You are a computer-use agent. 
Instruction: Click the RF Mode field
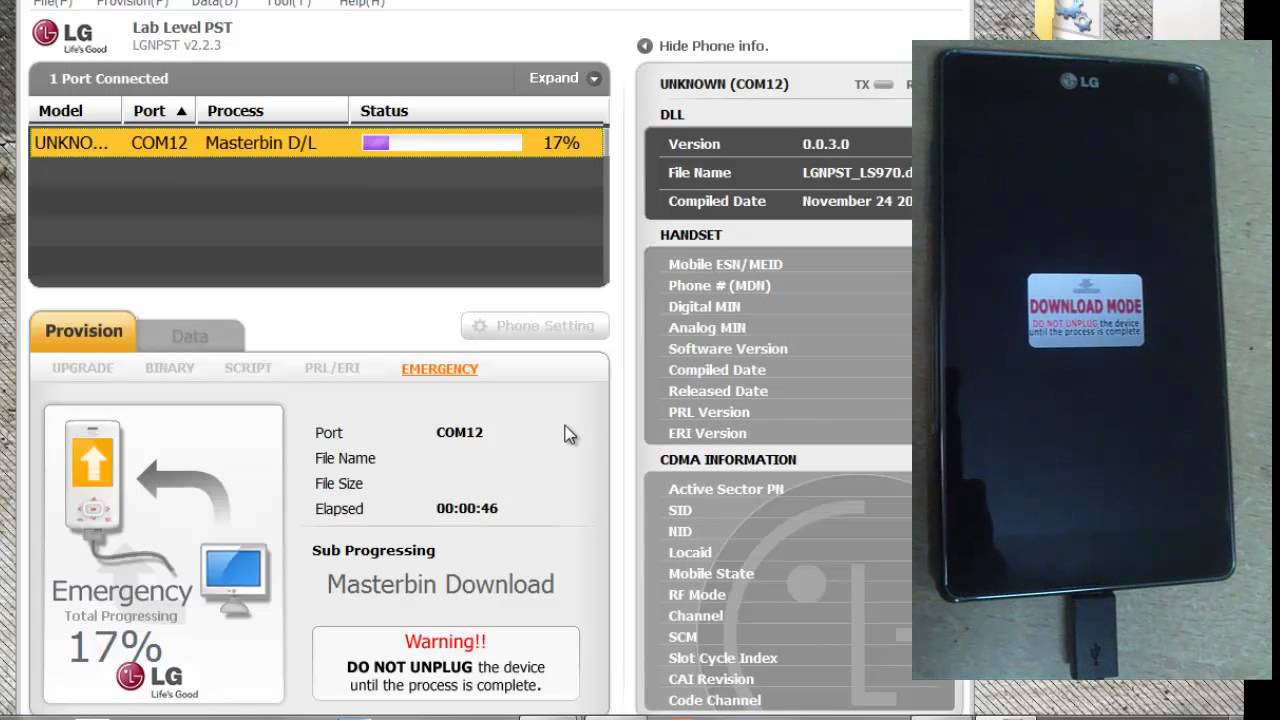[x=697, y=594]
